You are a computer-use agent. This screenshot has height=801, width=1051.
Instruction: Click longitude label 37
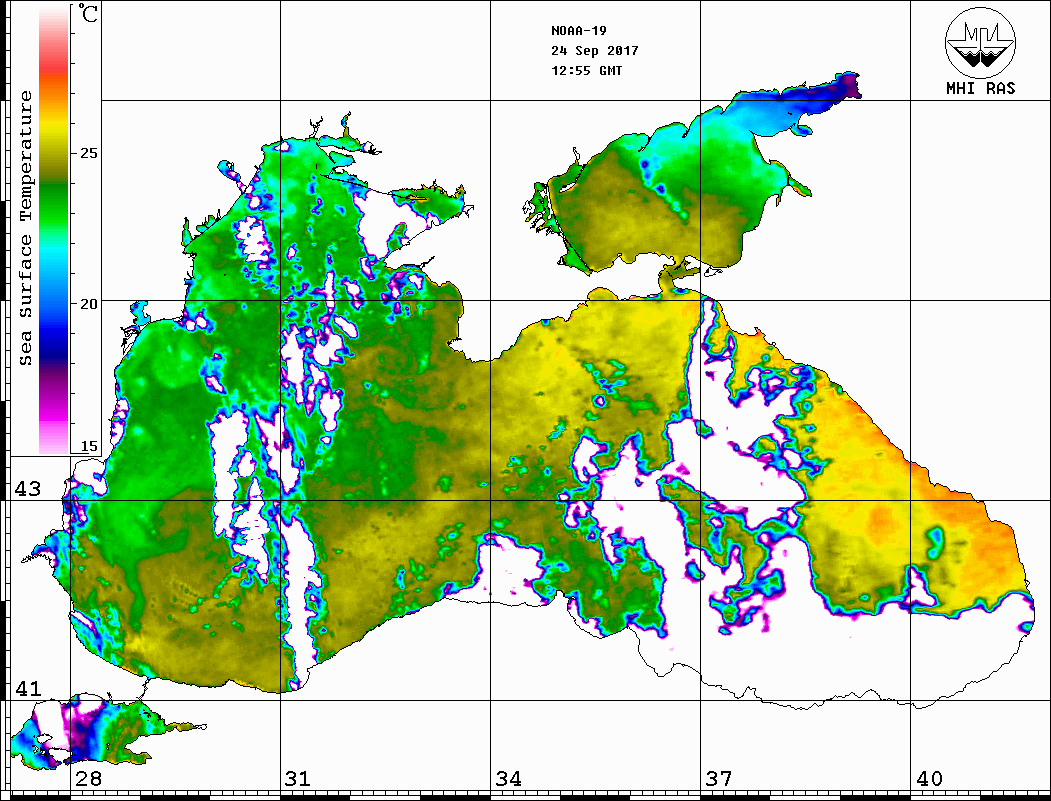coord(719,779)
